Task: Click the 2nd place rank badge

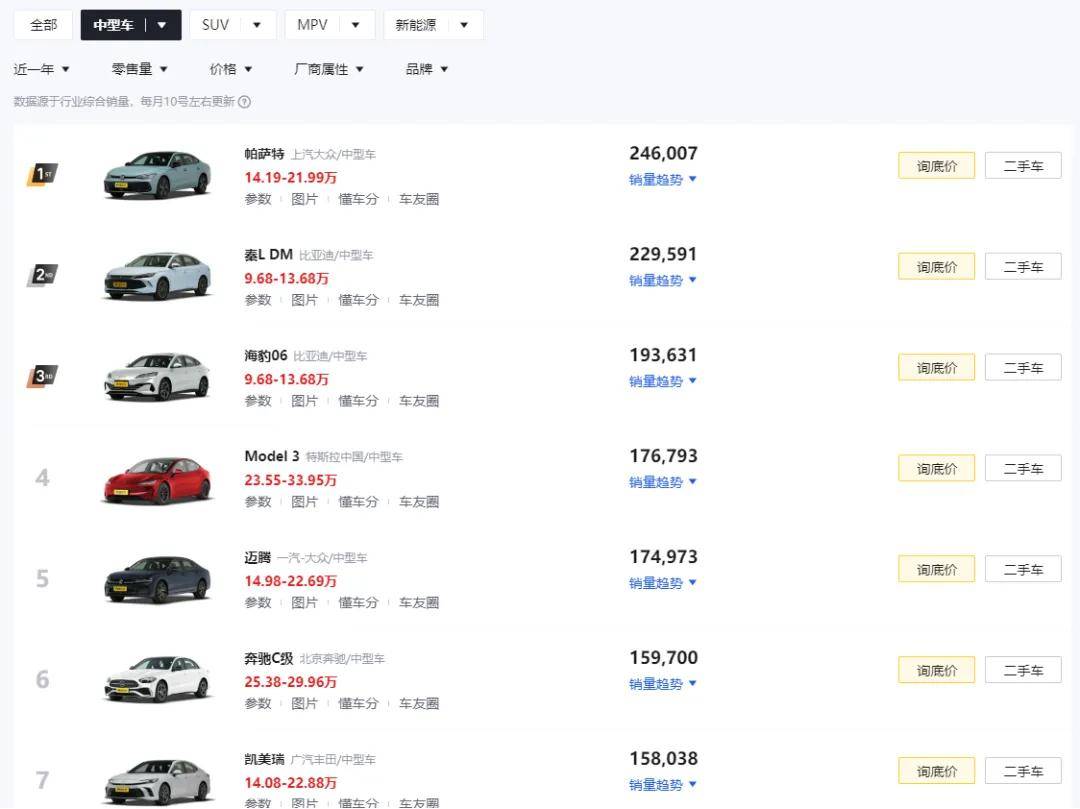Action: [x=42, y=275]
